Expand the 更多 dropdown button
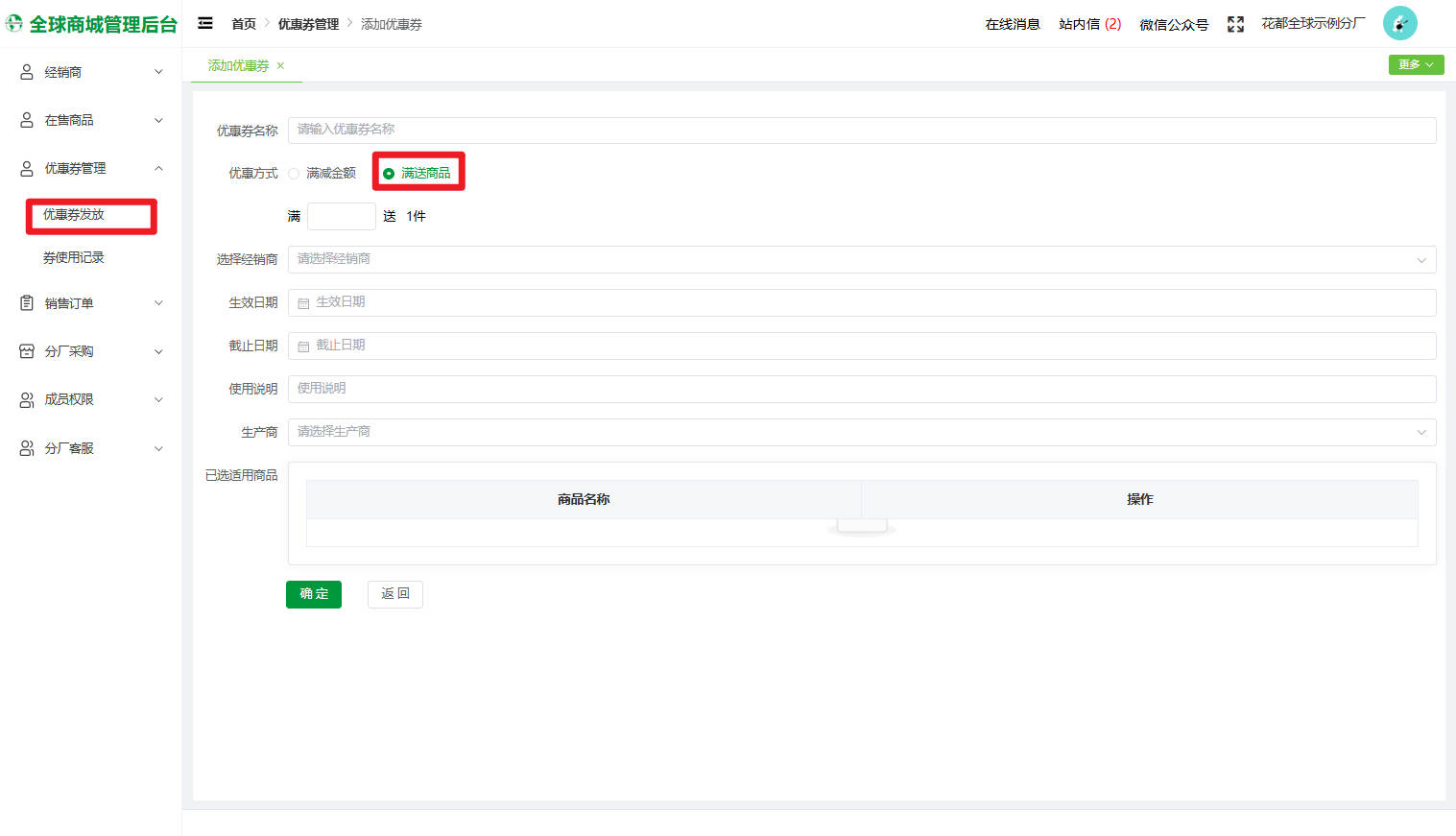 click(1416, 64)
